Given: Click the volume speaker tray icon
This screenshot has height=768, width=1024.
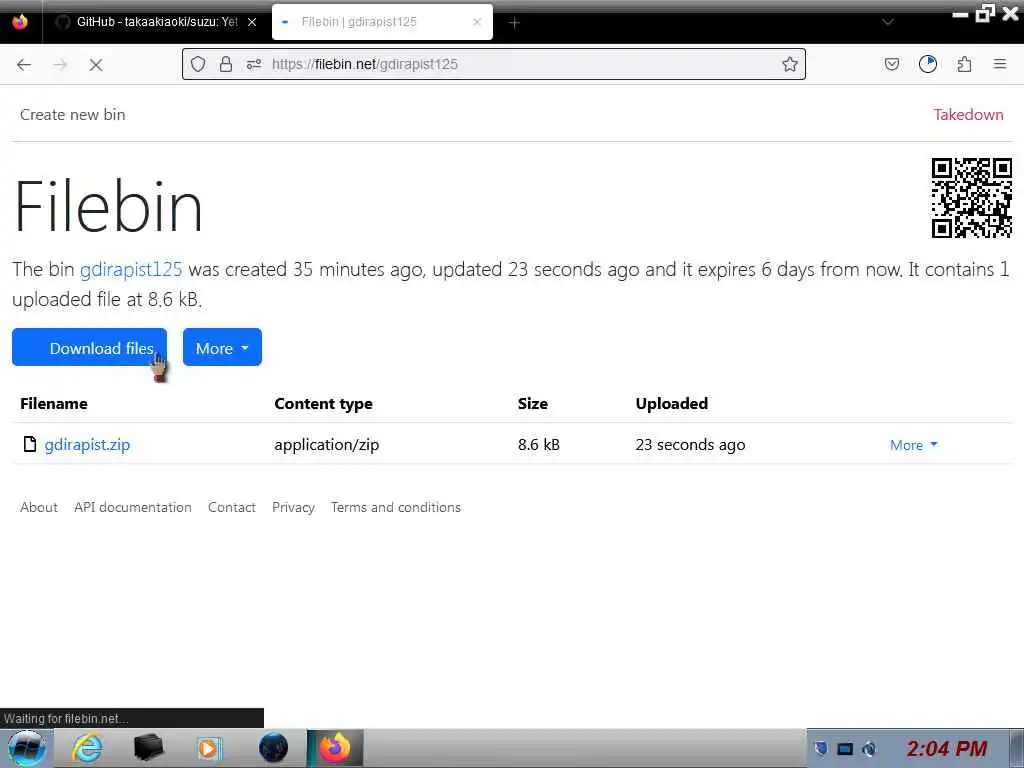Looking at the screenshot, I should (x=869, y=748).
